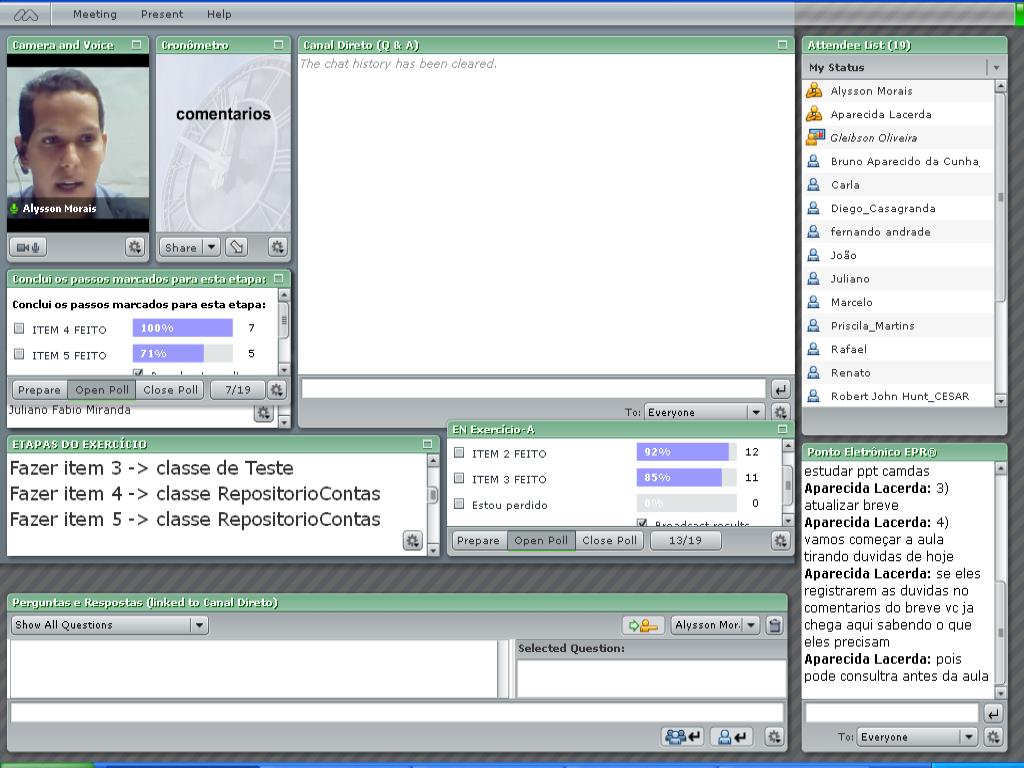The height and width of the screenshot is (768, 1024).
Task: Click Close Poll in the 7/19 poll
Action: (x=170, y=390)
